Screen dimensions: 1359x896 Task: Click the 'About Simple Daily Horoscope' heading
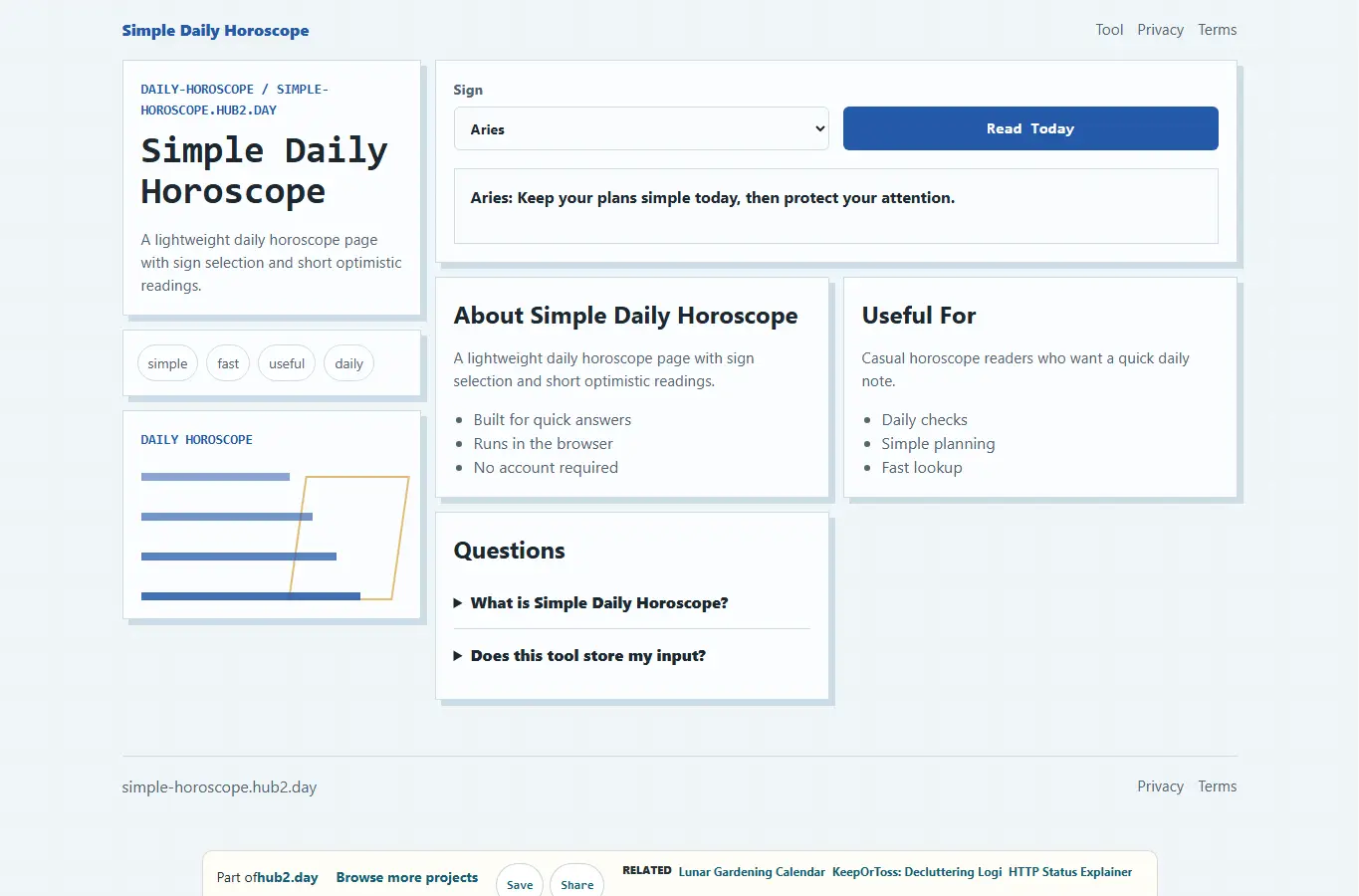click(x=625, y=316)
